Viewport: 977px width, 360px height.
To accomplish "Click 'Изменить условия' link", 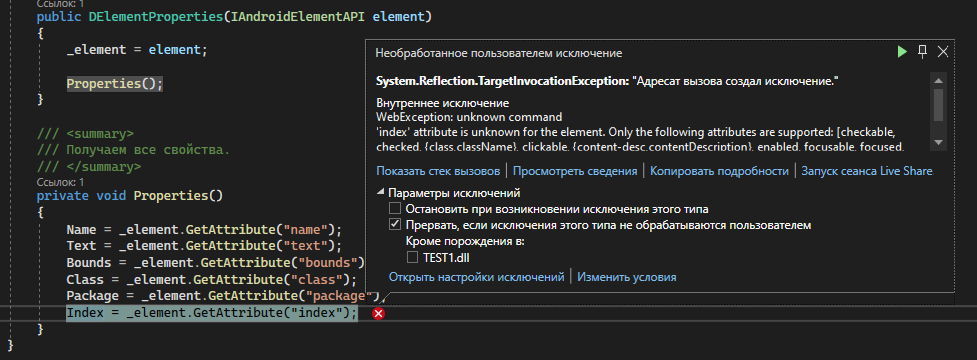I will tap(626, 277).
